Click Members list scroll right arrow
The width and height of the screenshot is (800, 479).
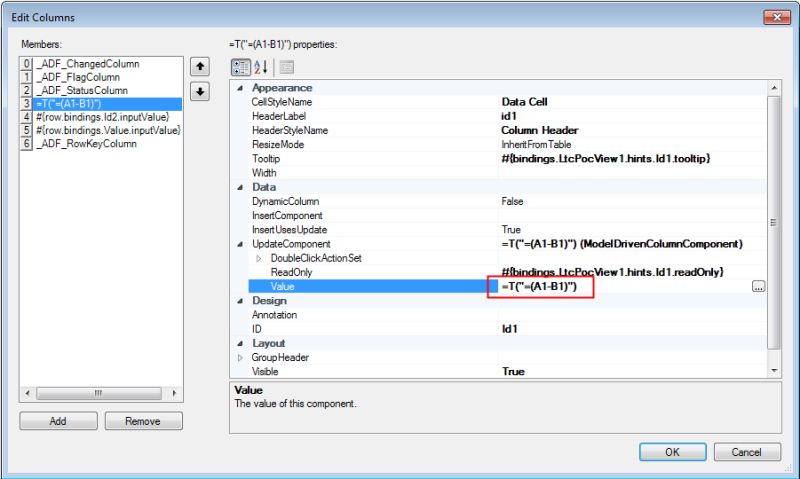point(174,393)
